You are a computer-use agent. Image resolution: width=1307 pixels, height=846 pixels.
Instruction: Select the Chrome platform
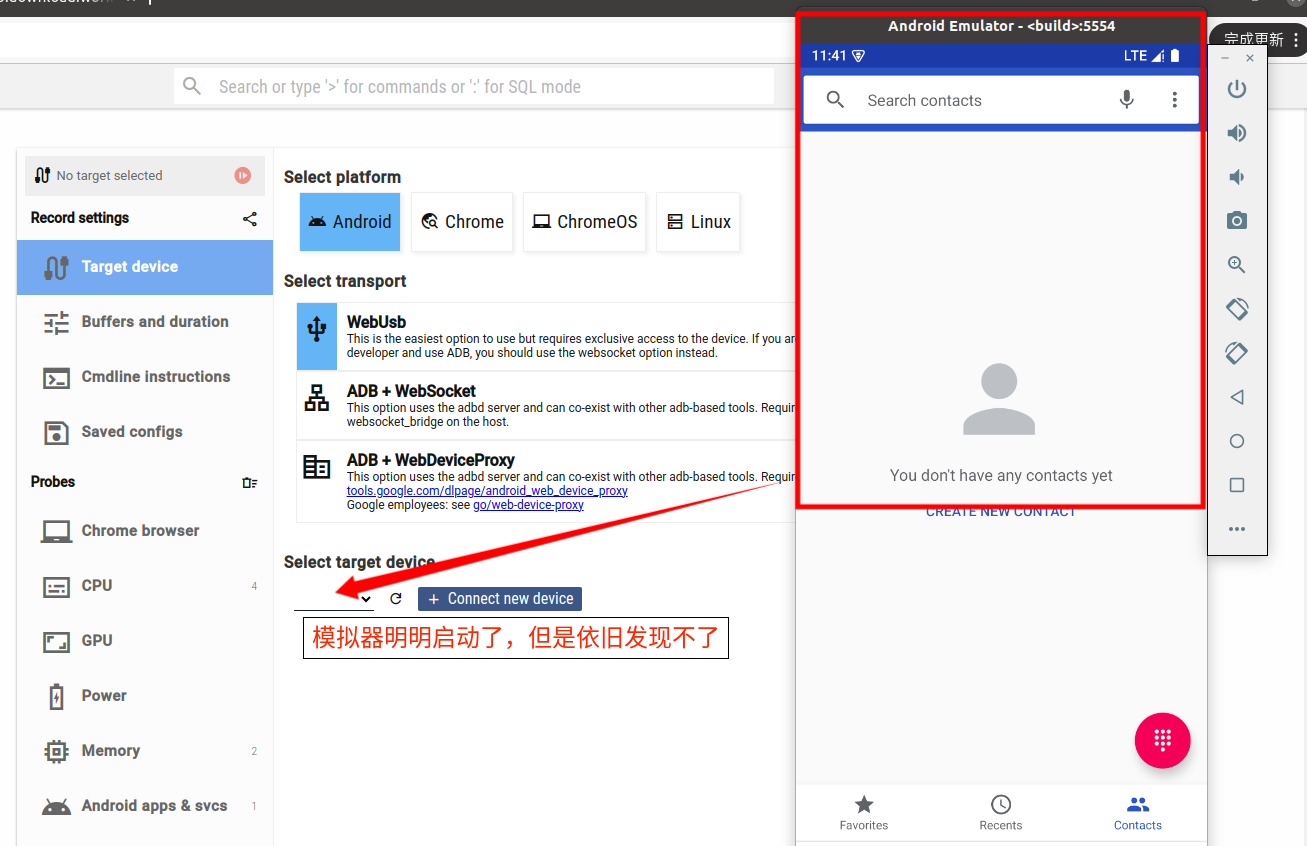coord(462,222)
